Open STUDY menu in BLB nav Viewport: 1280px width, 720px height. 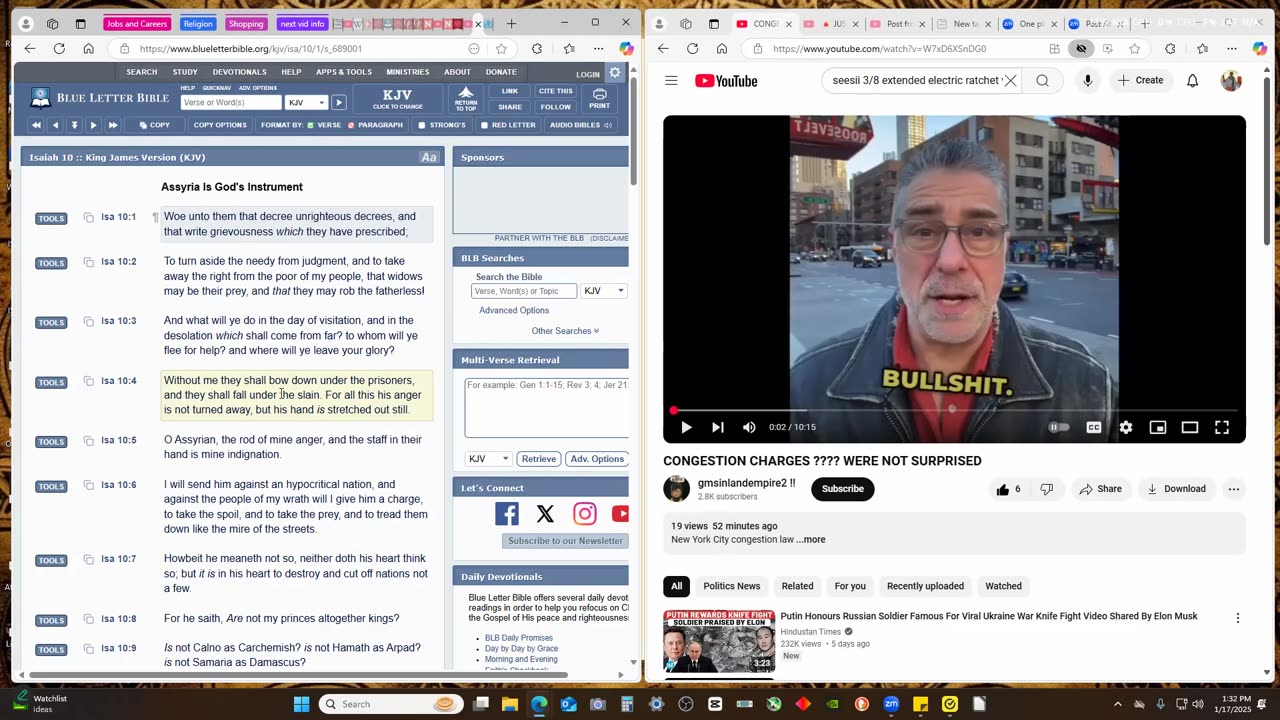coord(185,72)
